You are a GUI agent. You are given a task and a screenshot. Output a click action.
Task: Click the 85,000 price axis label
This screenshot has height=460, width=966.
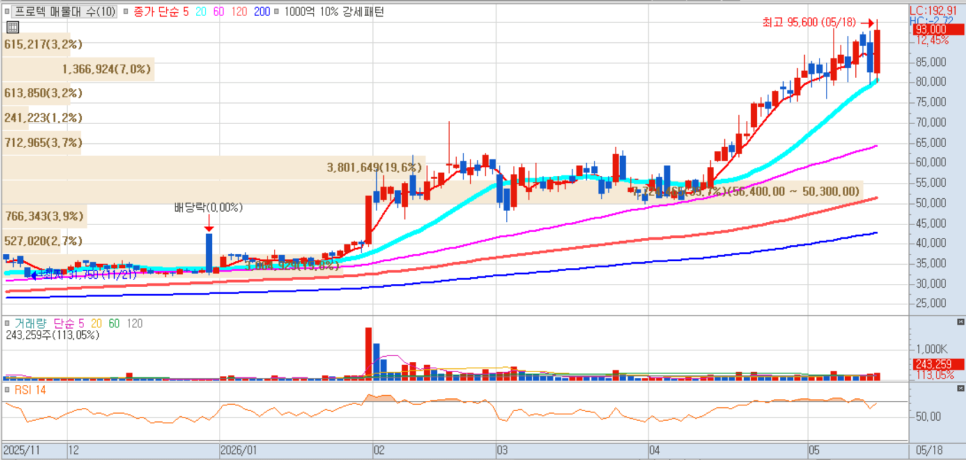pos(932,62)
